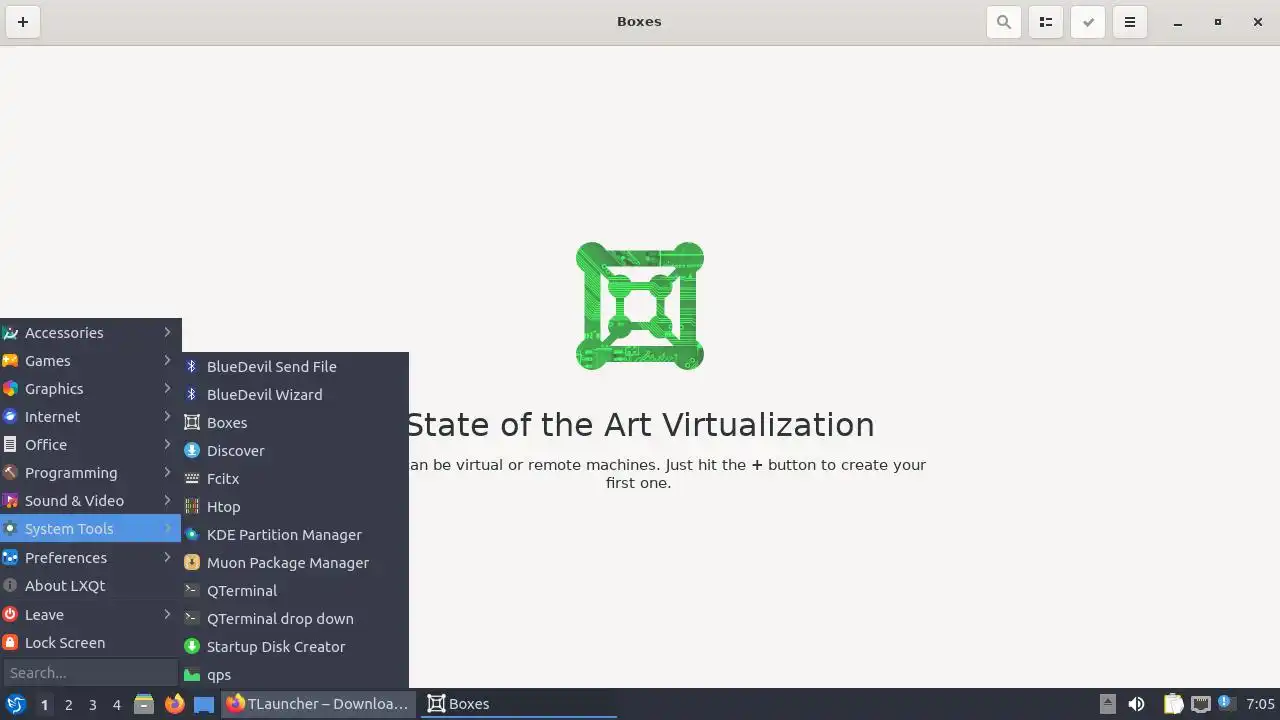The height and width of the screenshot is (720, 1280).
Task: Switch to virtual desktop 3
Action: [x=92, y=705]
